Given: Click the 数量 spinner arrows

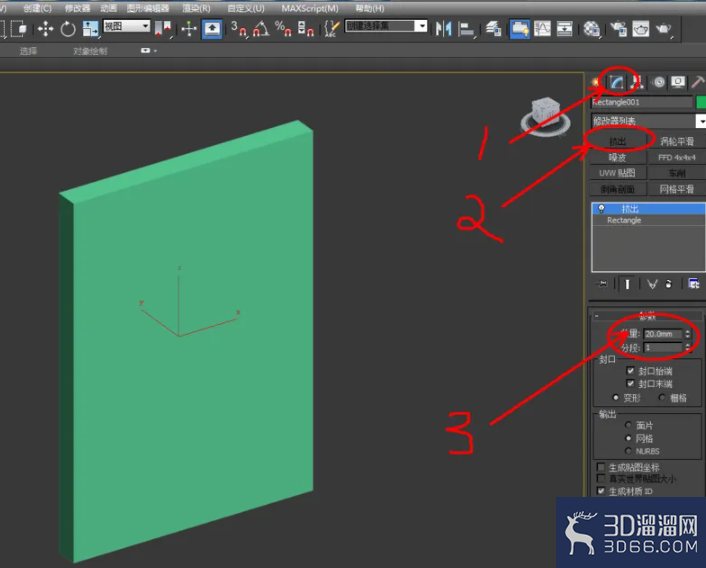Looking at the screenshot, I should (688, 334).
